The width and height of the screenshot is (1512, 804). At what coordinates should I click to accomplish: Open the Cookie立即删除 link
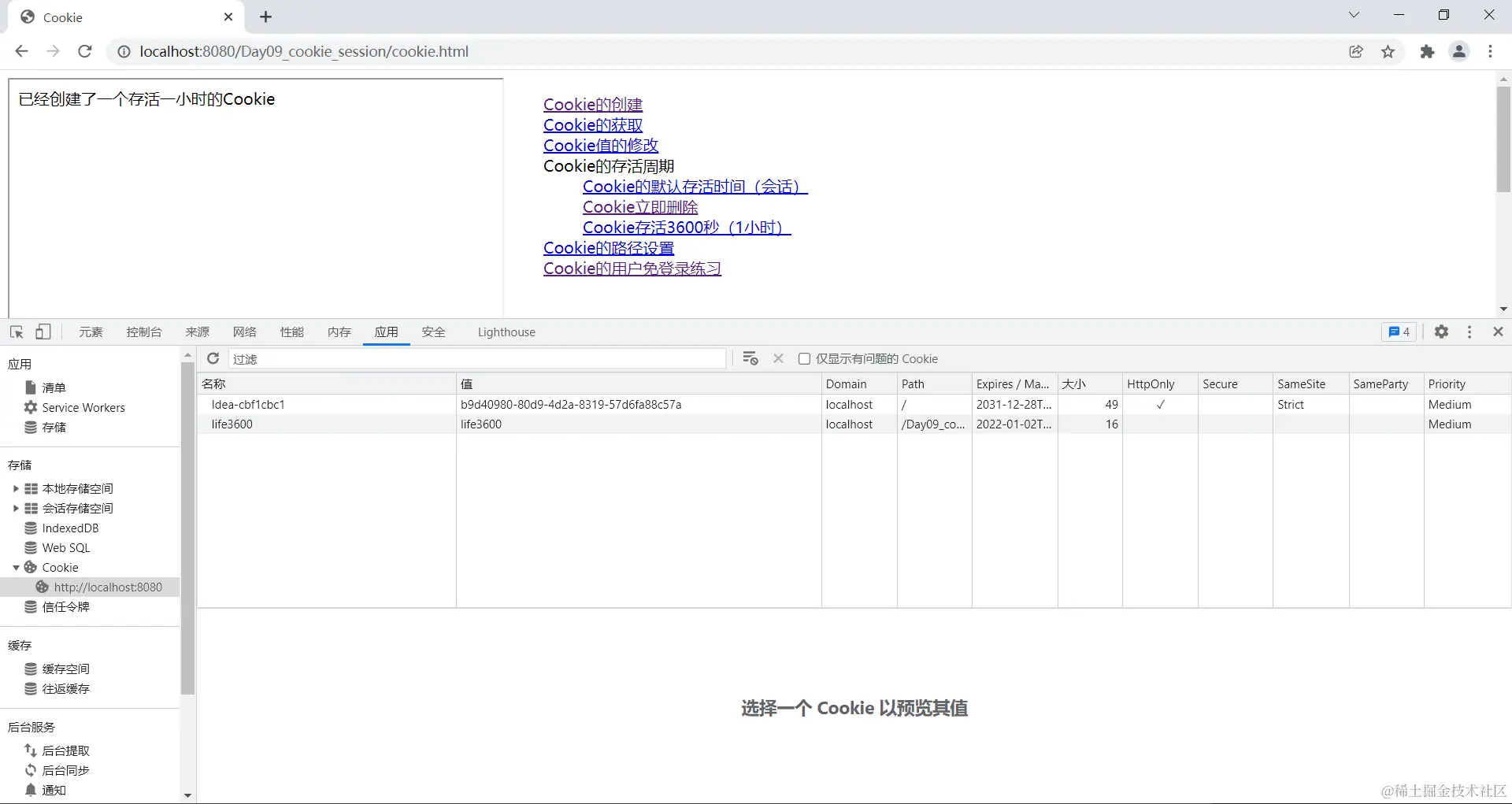coord(640,207)
